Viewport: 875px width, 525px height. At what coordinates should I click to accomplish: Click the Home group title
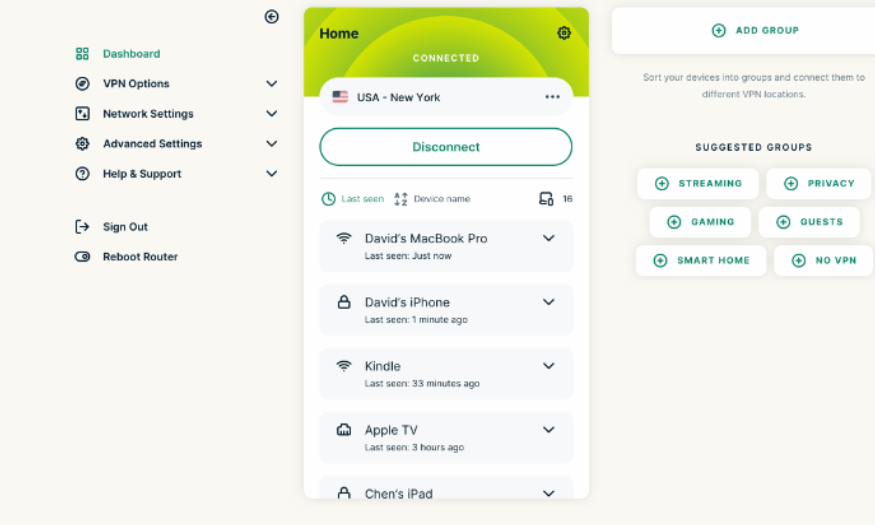tap(339, 33)
